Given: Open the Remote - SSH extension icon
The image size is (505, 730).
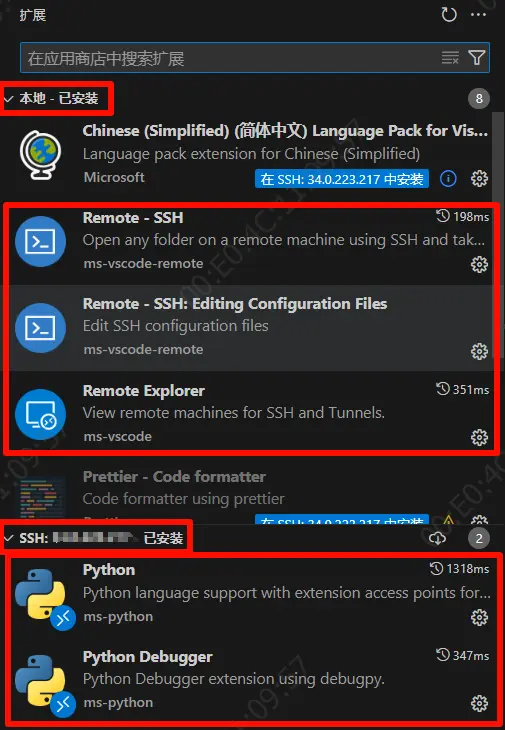Looking at the screenshot, I should pos(40,241).
